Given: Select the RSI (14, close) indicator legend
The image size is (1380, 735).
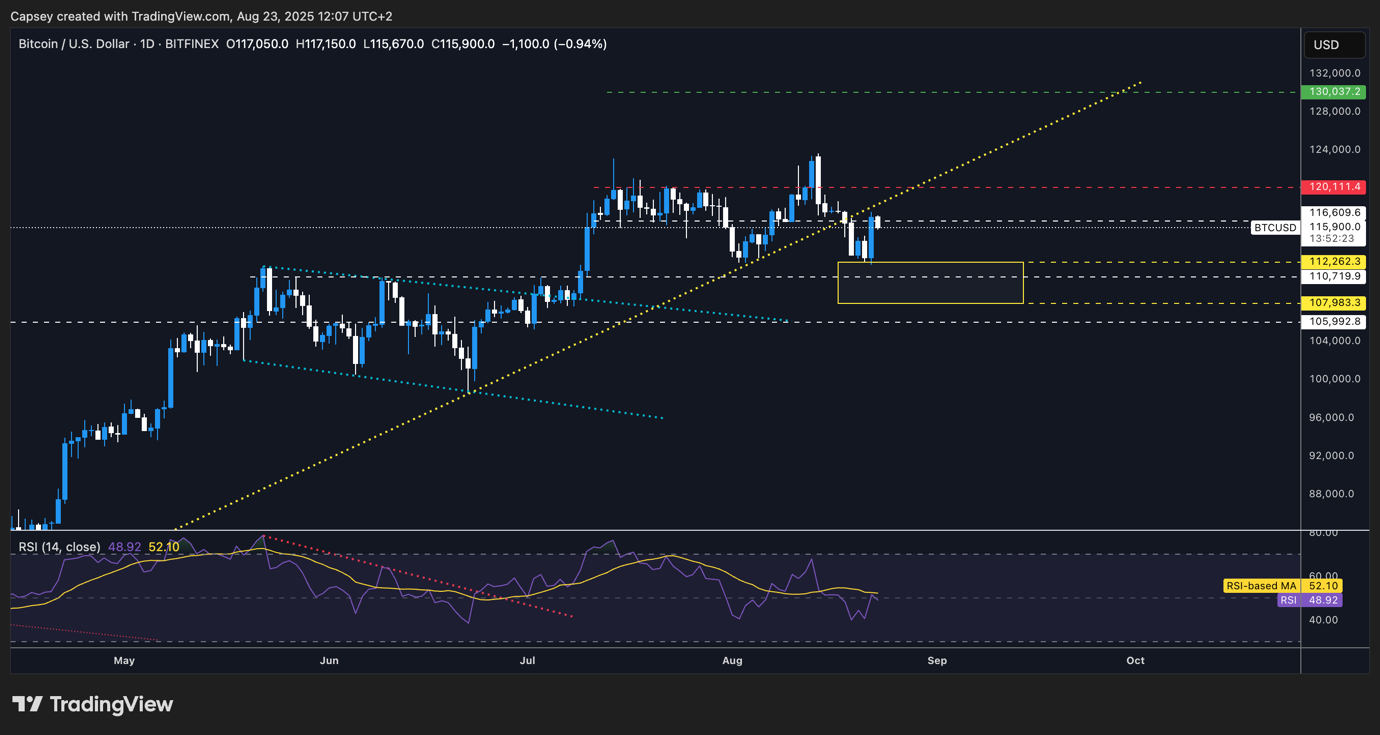Looking at the screenshot, I should click(58, 547).
